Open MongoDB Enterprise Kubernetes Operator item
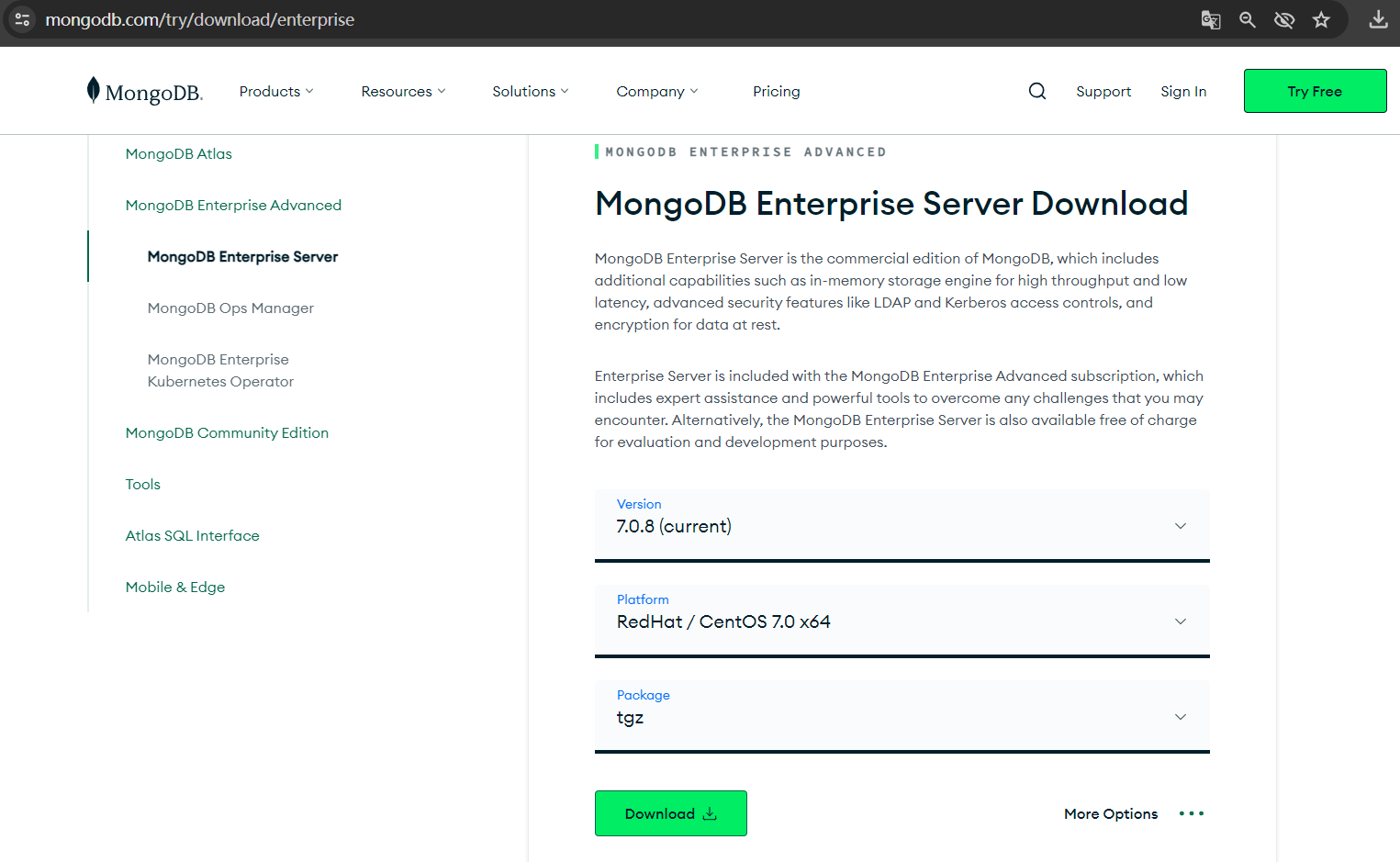The image size is (1400, 862). (x=220, y=370)
